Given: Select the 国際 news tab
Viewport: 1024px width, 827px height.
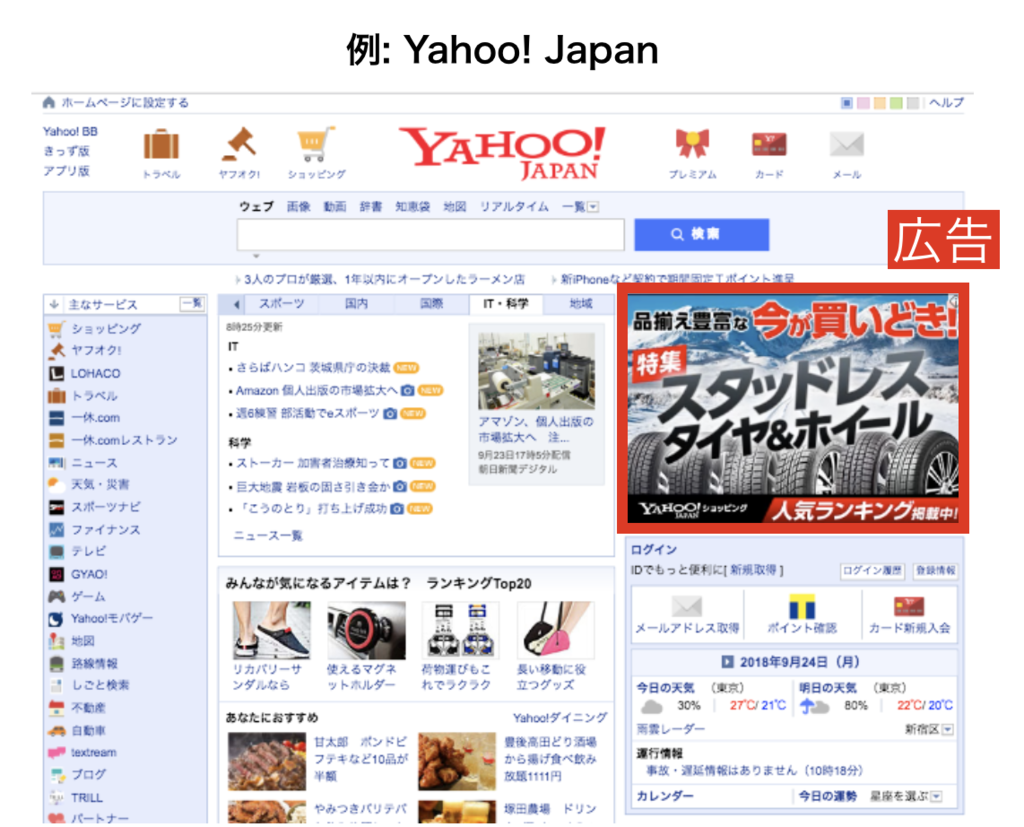Looking at the screenshot, I should (431, 304).
